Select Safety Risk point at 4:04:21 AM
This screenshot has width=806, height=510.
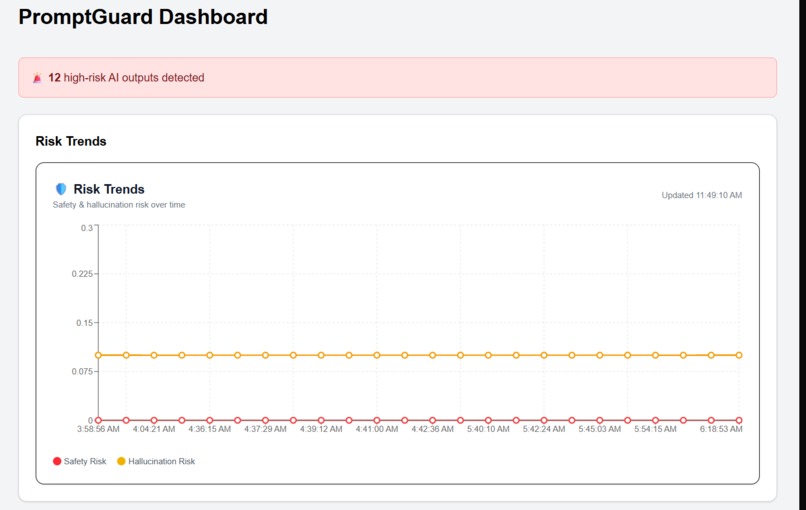point(154,420)
